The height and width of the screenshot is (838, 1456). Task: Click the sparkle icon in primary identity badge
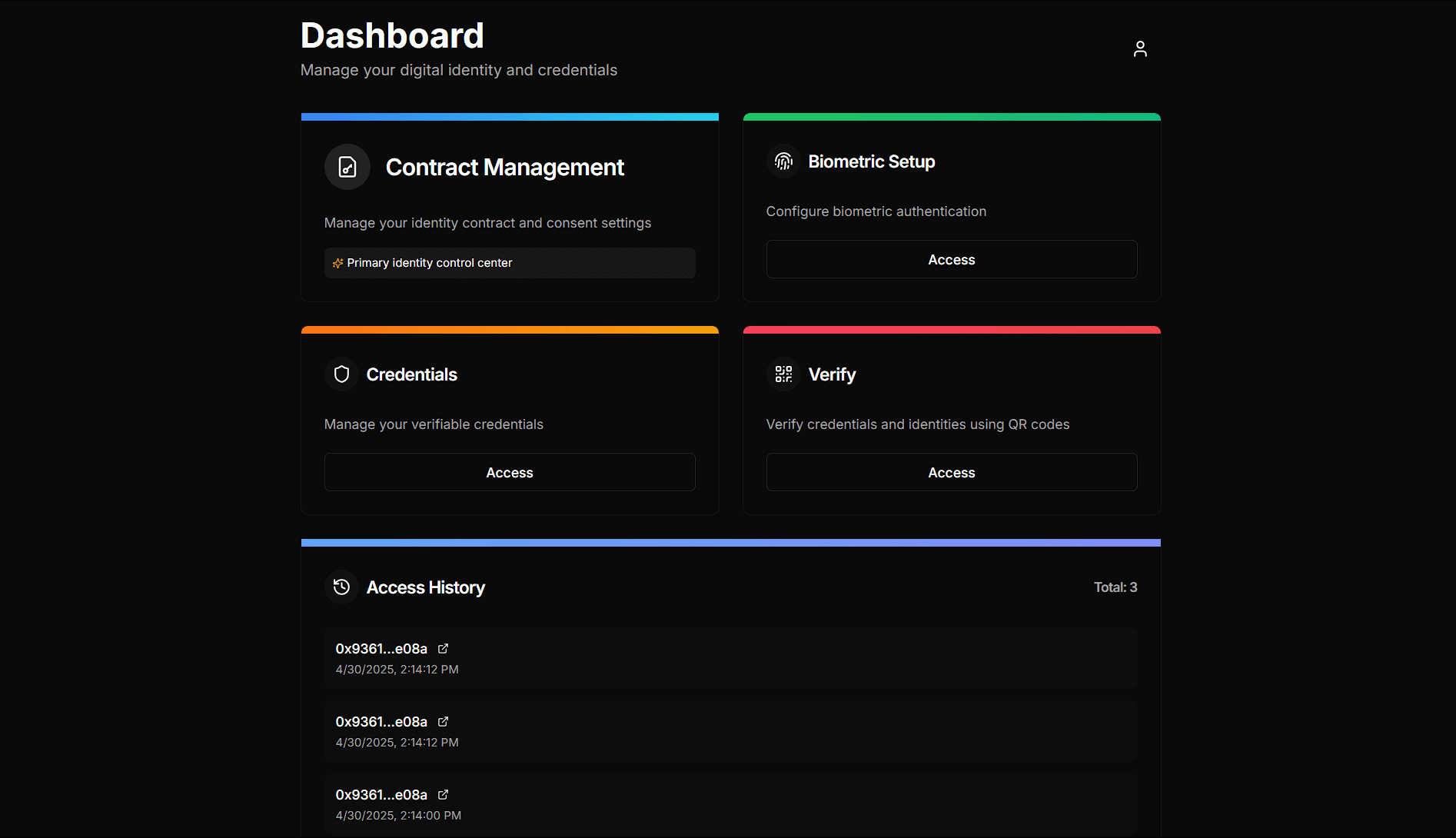point(337,263)
